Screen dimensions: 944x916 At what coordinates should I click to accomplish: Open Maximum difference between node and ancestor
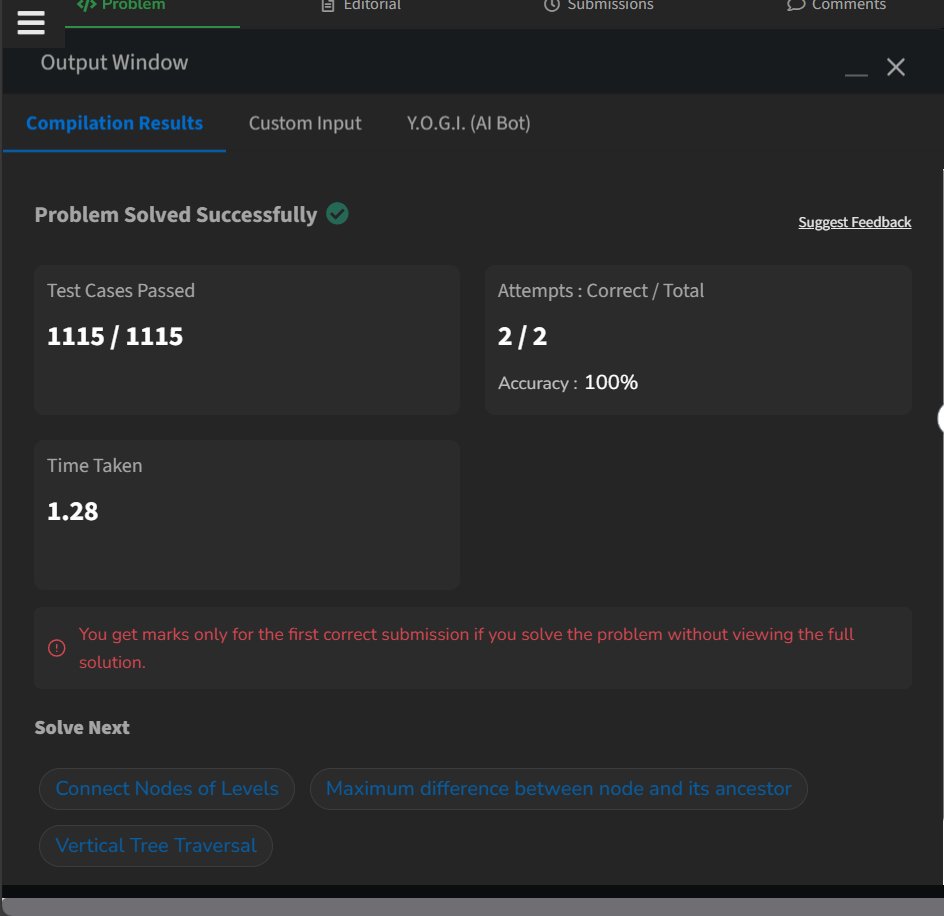click(x=558, y=788)
